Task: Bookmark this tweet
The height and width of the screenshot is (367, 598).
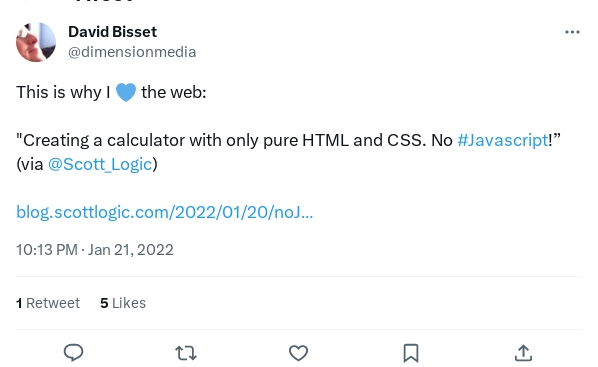Action: [411, 353]
